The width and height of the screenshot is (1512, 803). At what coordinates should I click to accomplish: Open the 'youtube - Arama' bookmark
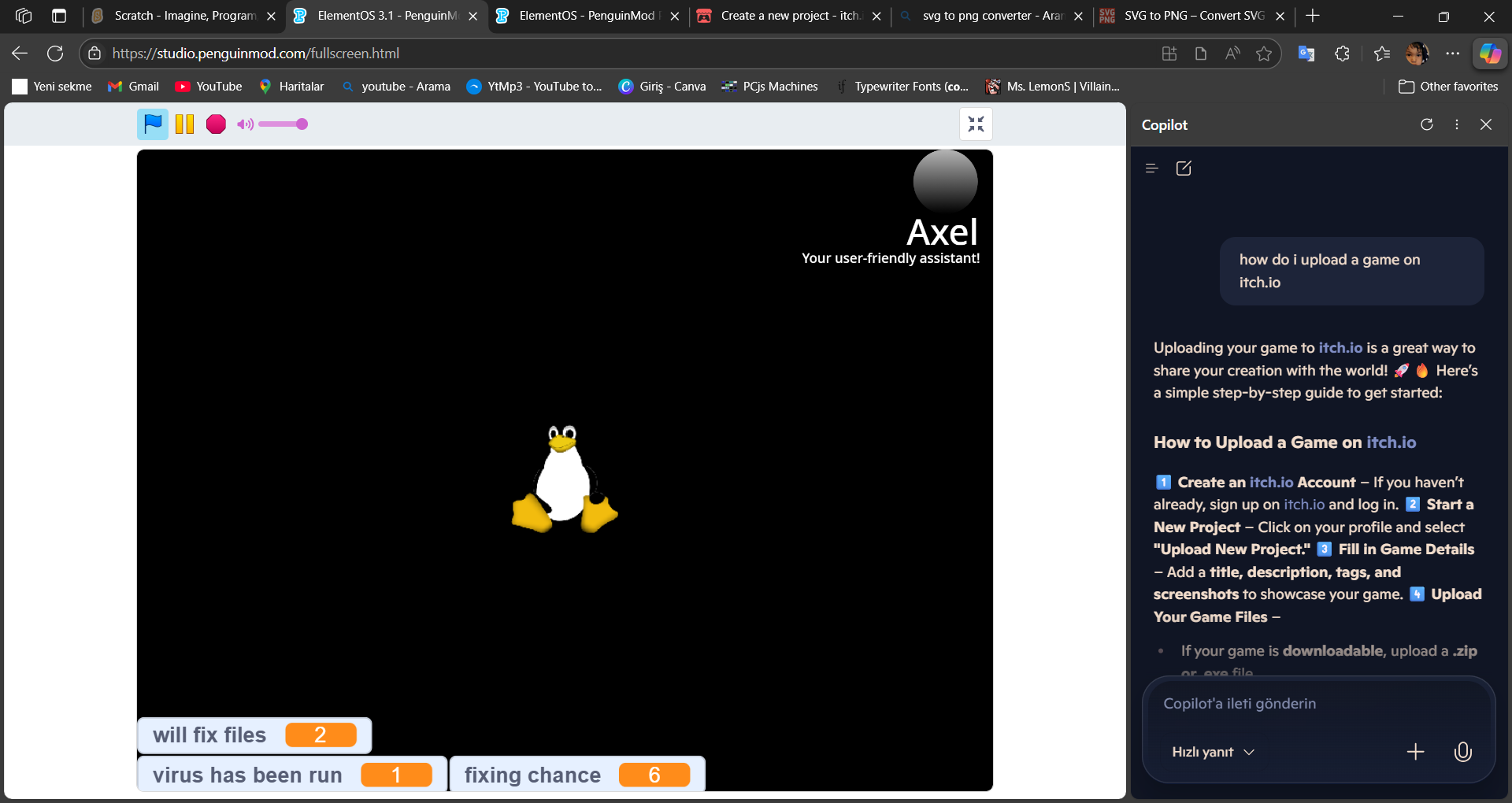pyautogui.click(x=396, y=87)
